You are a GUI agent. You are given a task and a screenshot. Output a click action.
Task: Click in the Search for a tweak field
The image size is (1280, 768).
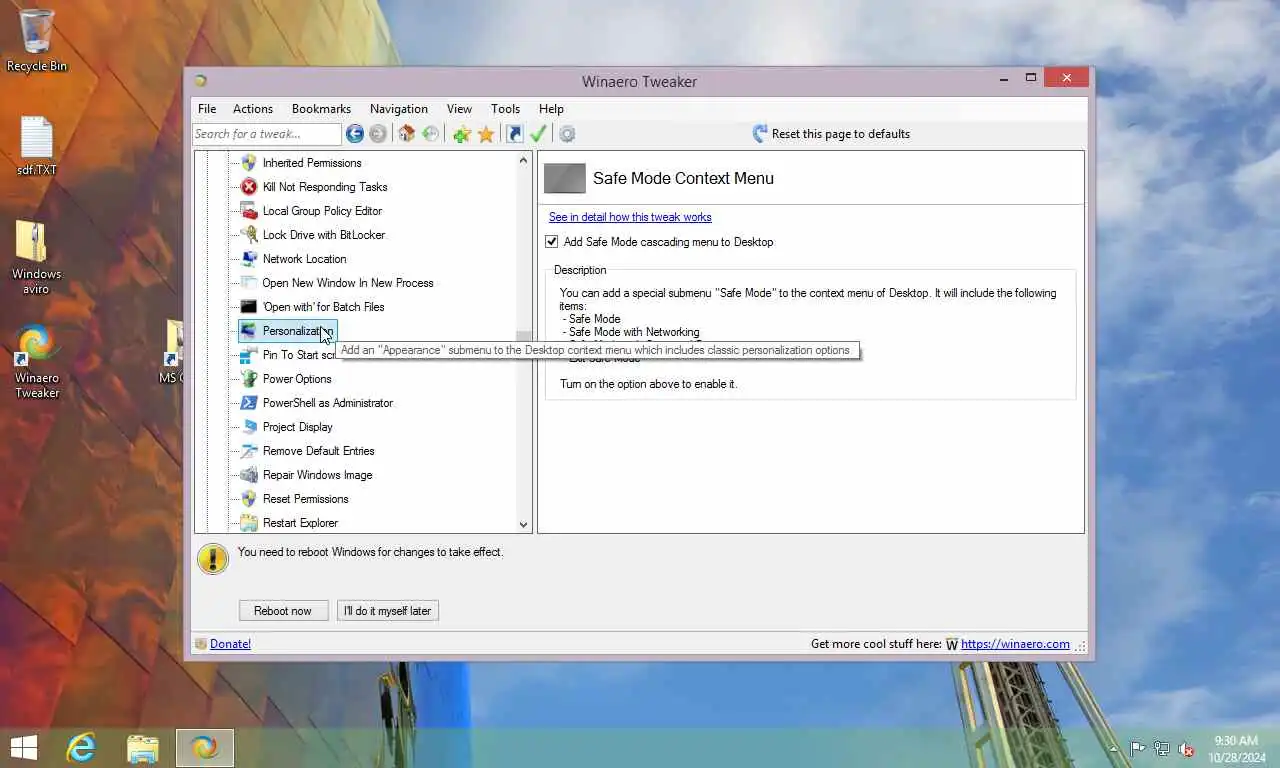267,134
